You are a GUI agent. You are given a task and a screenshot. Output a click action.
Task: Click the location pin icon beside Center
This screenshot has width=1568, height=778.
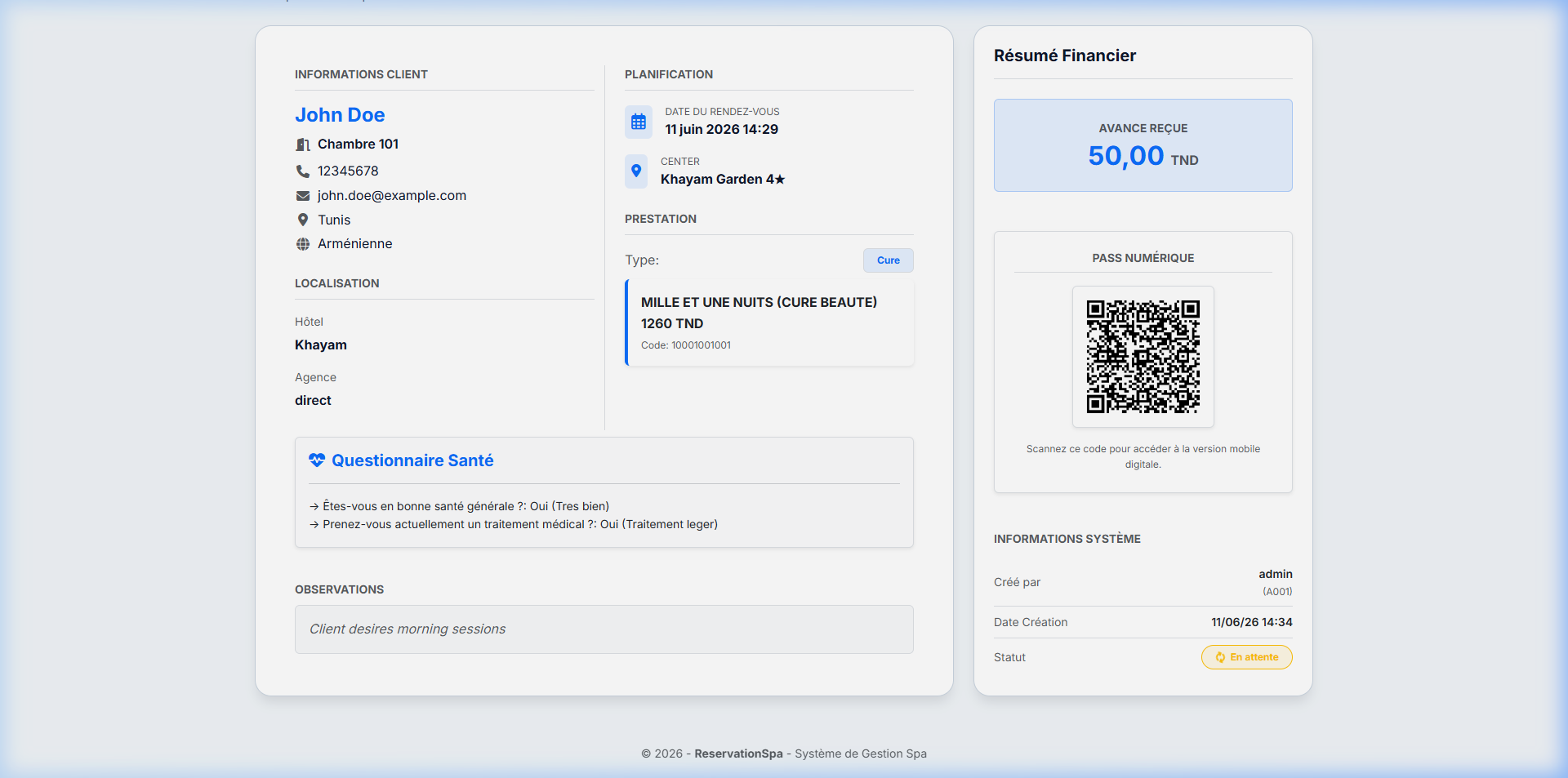pyautogui.click(x=636, y=171)
